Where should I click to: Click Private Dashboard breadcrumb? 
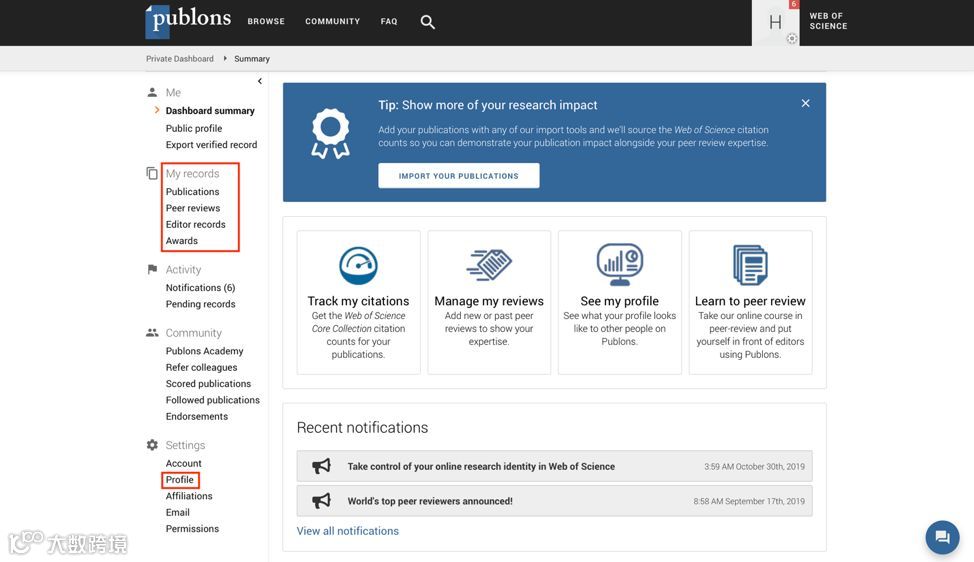tap(180, 58)
